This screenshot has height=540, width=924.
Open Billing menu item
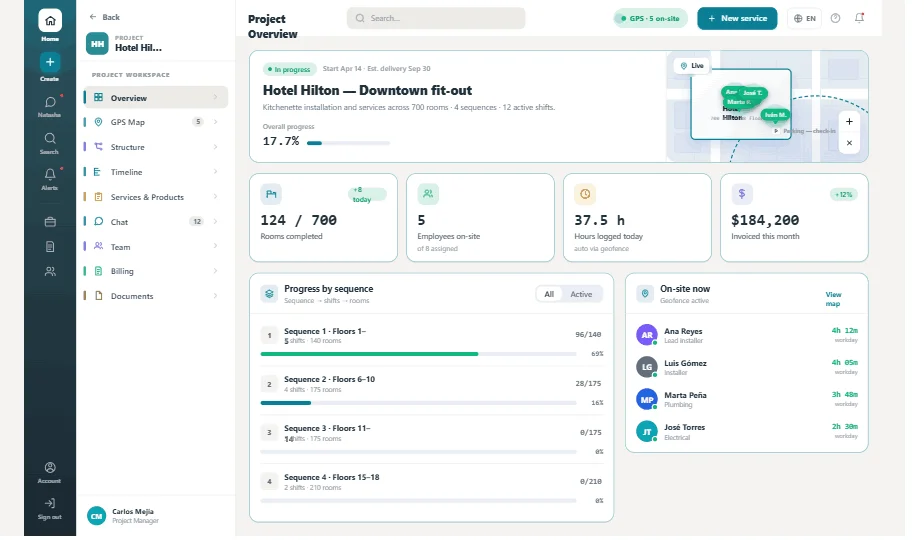(x=156, y=271)
